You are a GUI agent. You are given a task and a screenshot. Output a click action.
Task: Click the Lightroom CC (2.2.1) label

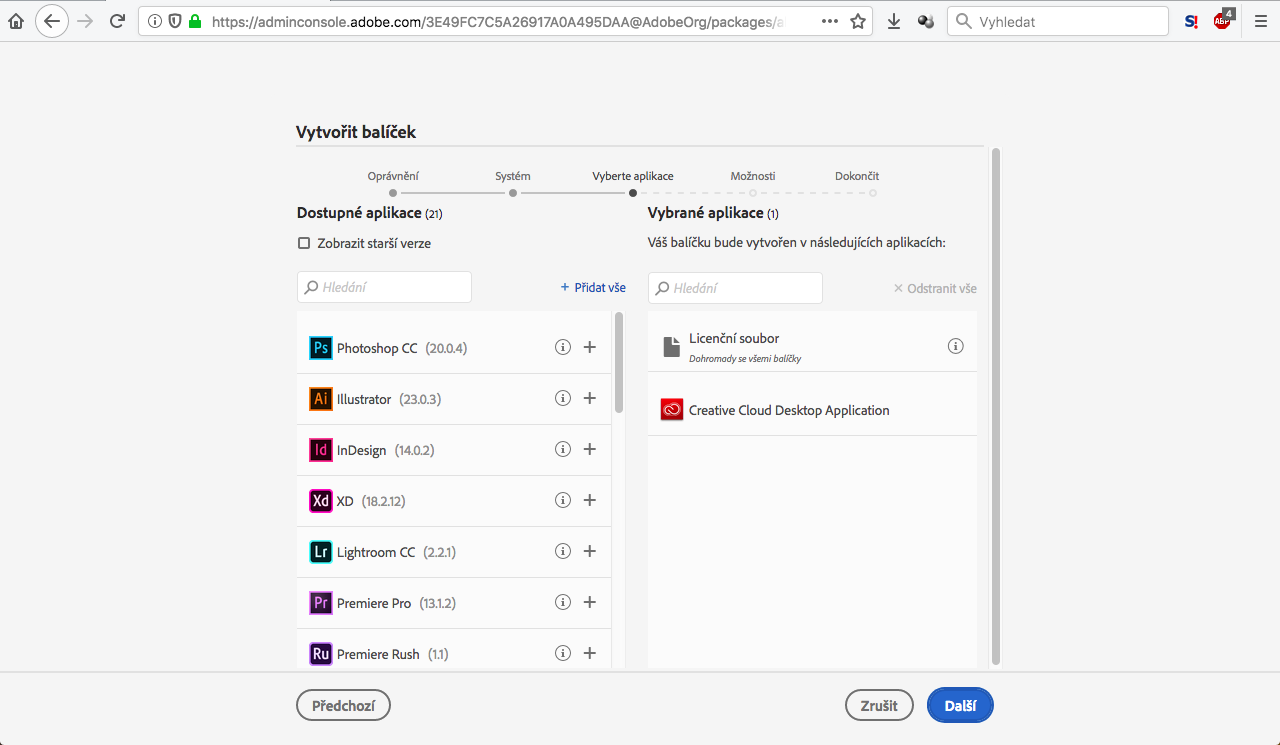click(x=396, y=552)
